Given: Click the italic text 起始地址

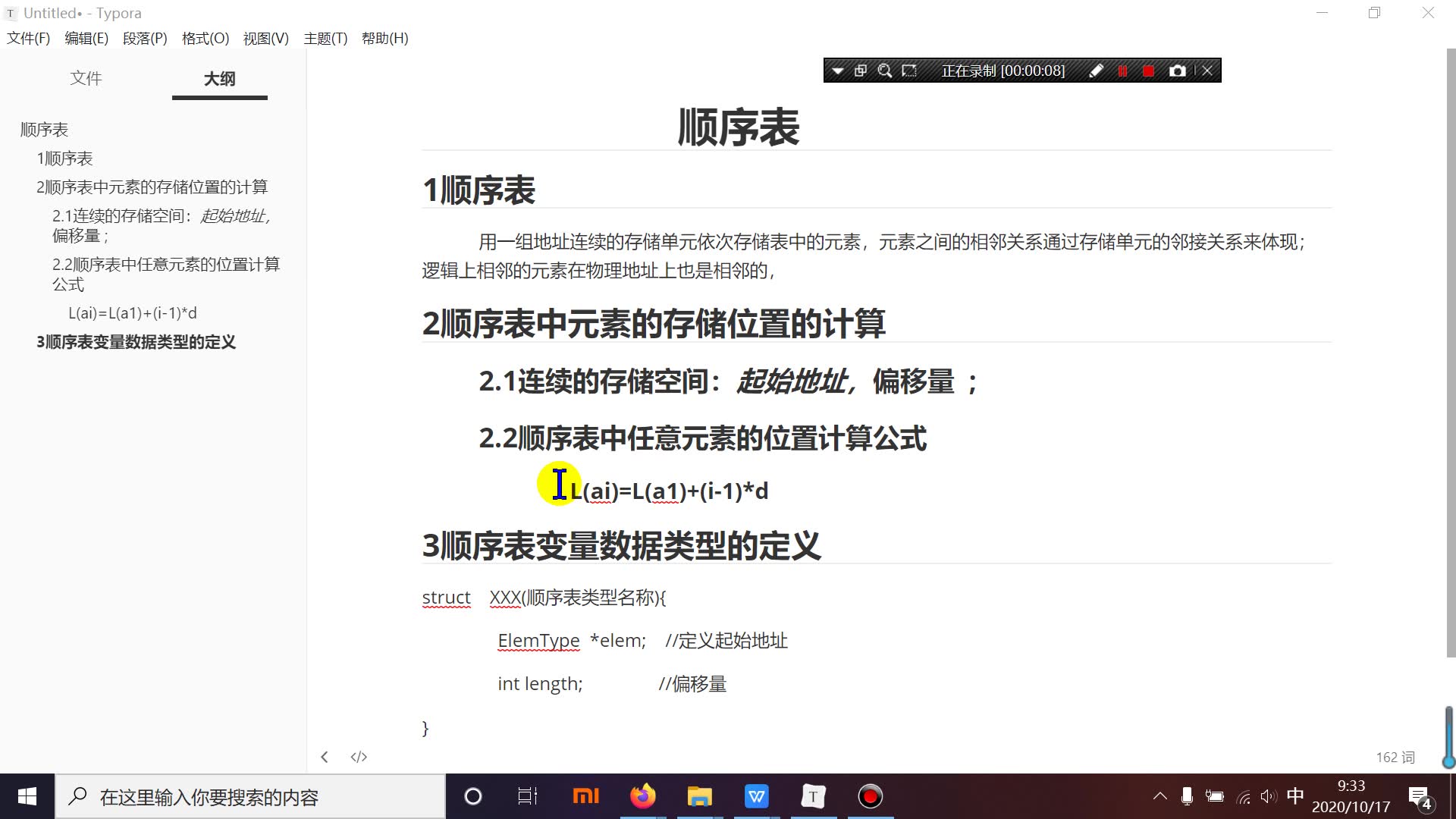Looking at the screenshot, I should coord(792,381).
